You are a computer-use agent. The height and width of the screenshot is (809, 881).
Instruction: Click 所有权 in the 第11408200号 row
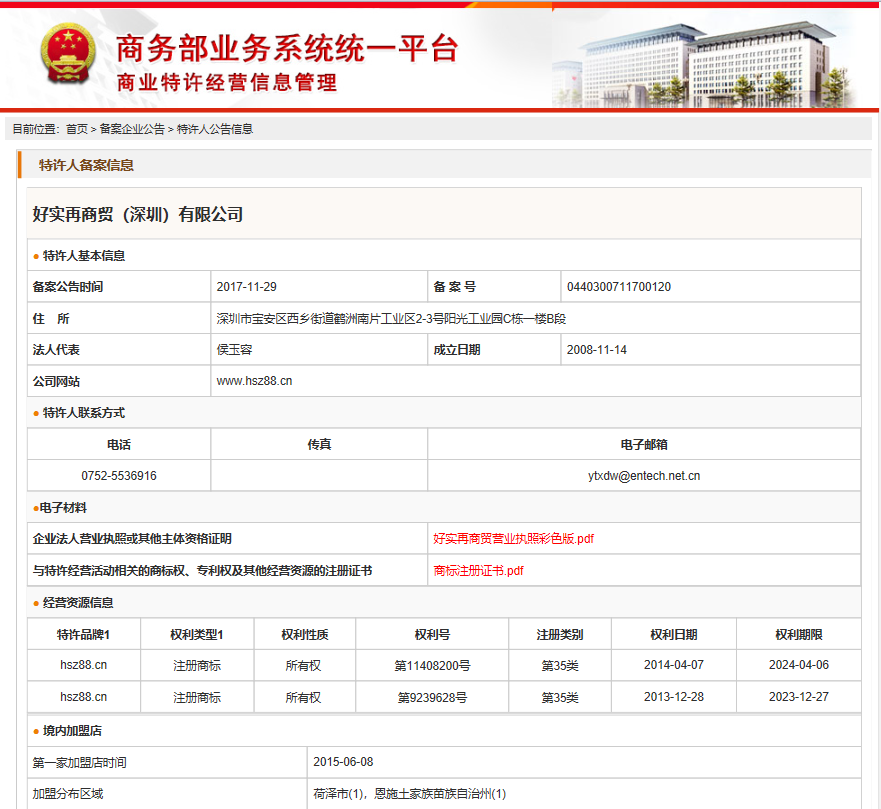303,666
